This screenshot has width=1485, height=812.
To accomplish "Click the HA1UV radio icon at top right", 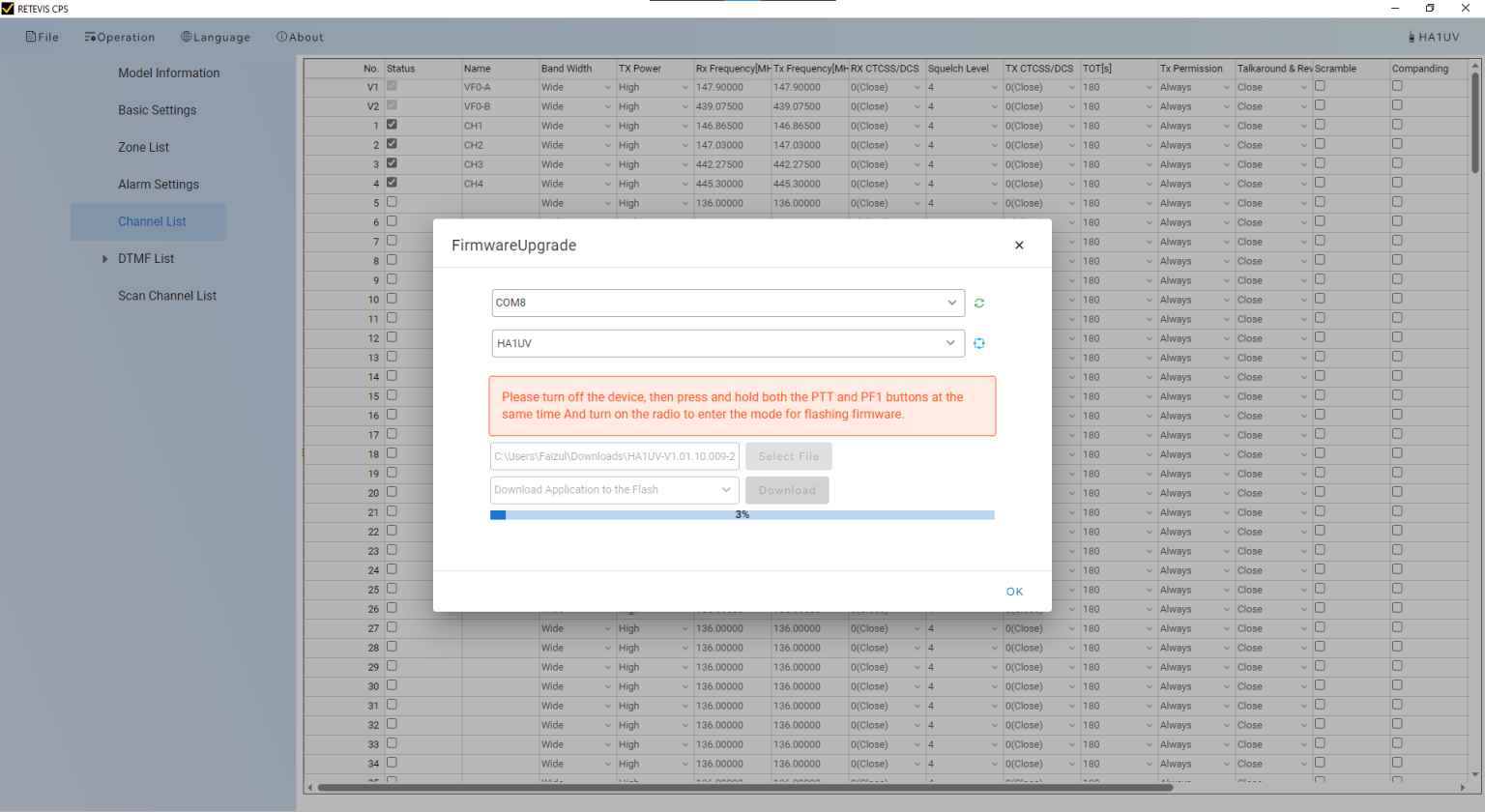I will pos(1412,37).
